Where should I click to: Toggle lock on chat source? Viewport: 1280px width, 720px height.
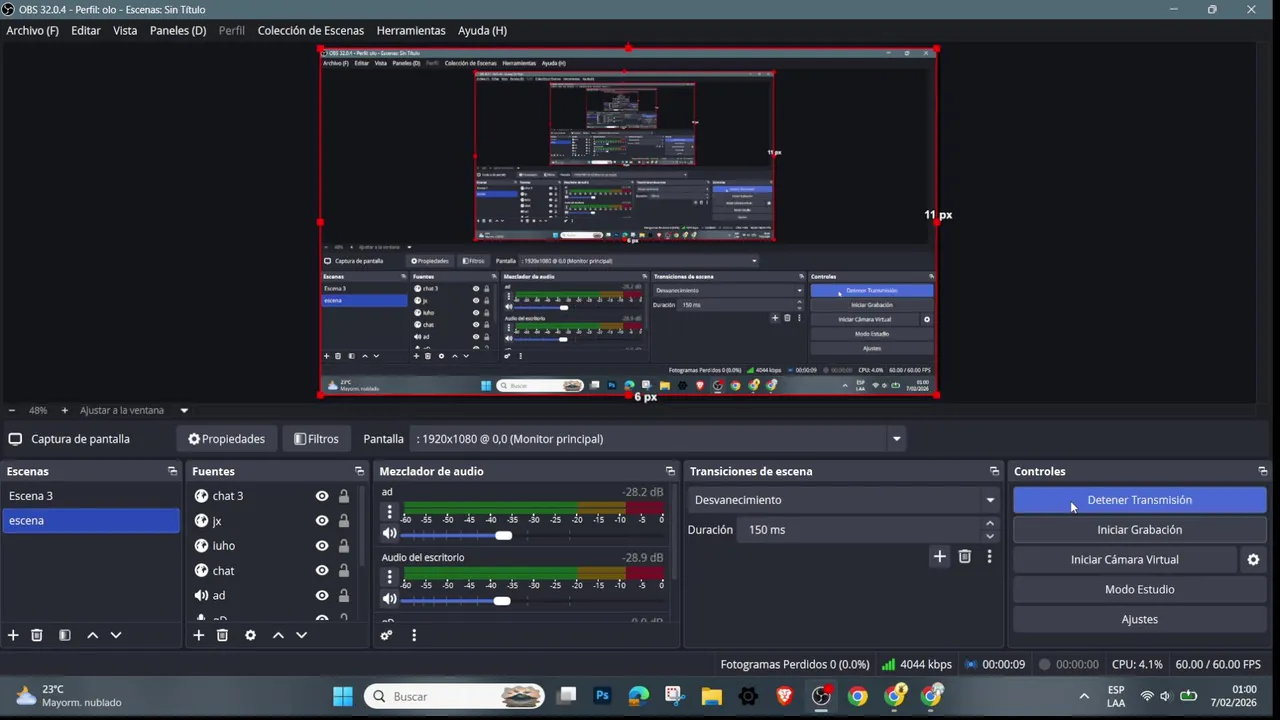(344, 571)
